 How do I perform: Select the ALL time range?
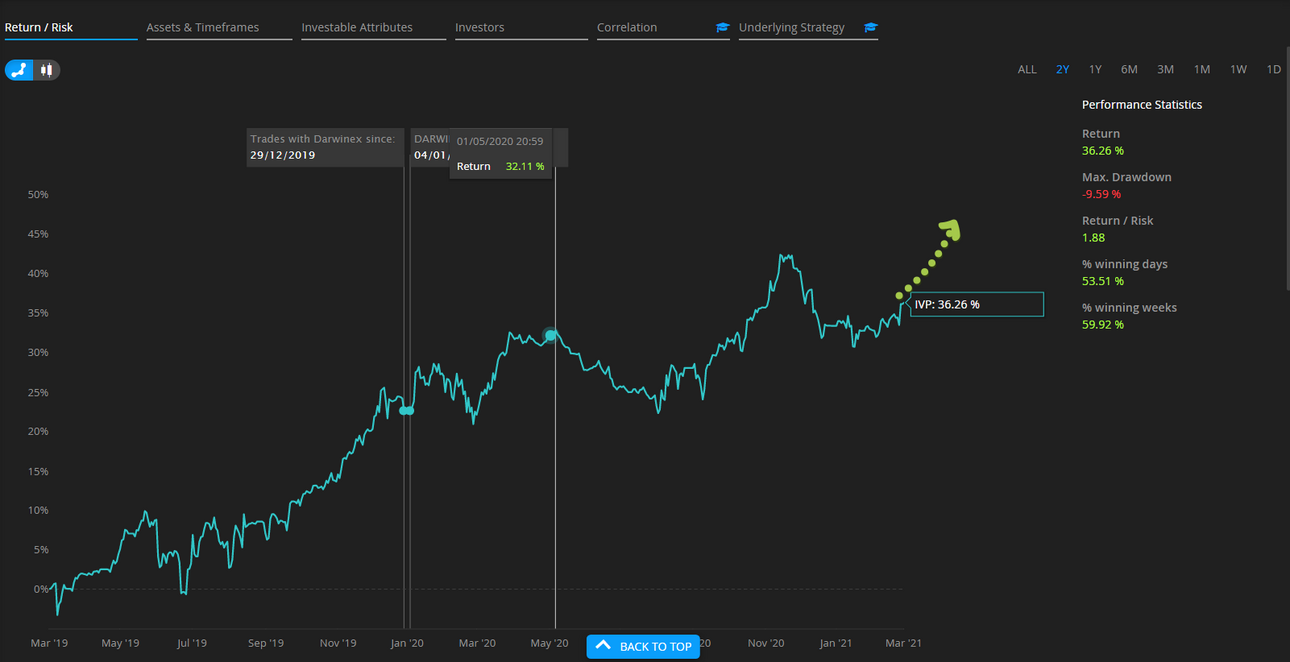(x=1027, y=69)
